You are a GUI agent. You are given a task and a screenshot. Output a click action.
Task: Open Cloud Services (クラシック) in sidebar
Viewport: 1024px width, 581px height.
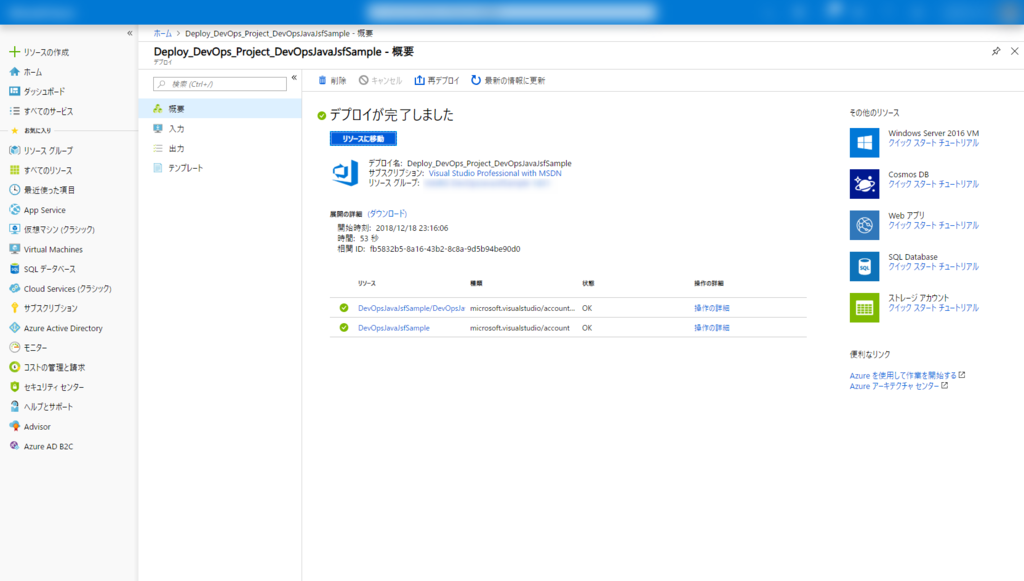[60, 289]
